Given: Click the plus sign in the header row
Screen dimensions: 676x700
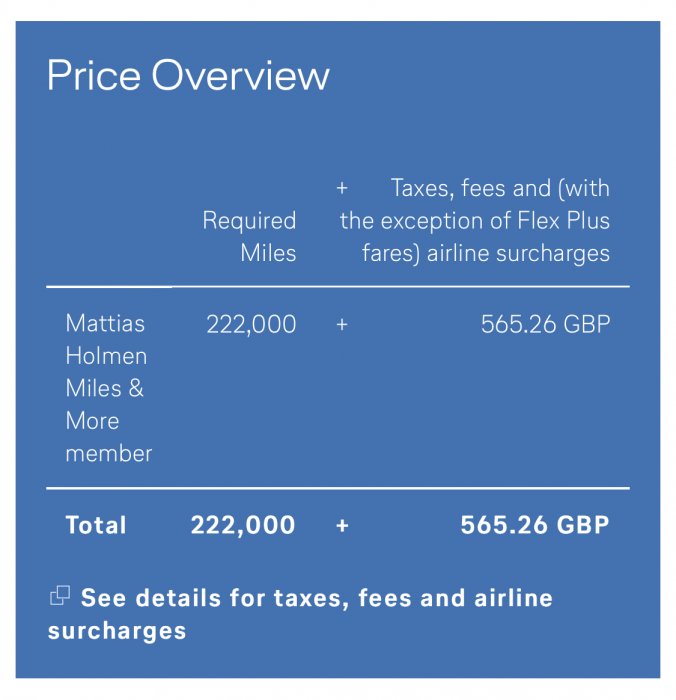Looking at the screenshot, I should [342, 188].
